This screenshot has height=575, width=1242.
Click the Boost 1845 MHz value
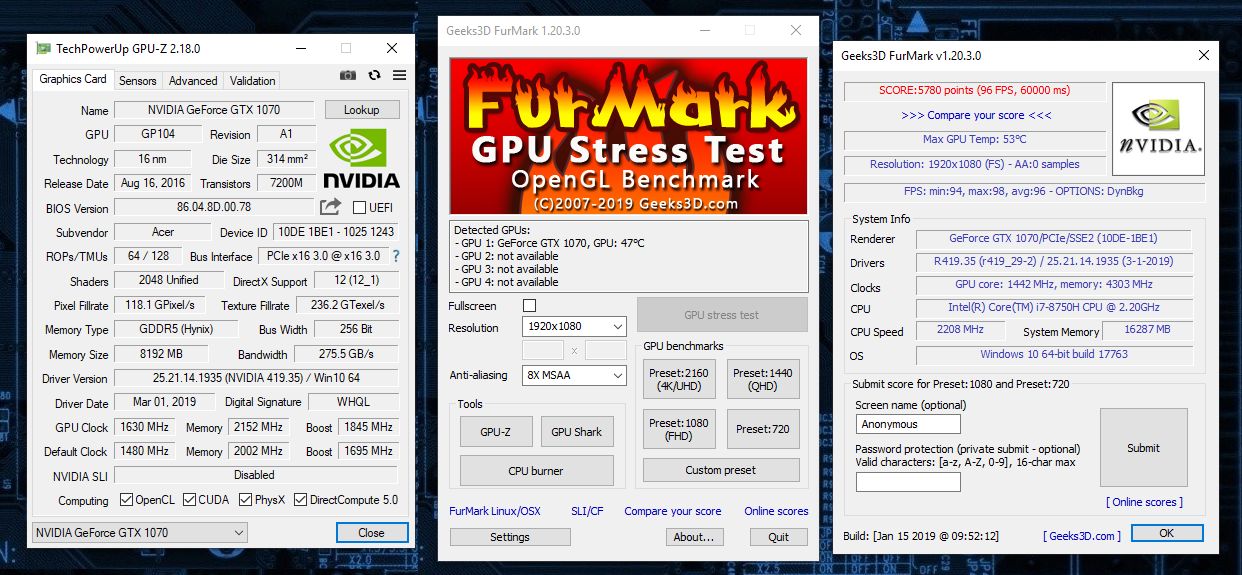pos(370,427)
